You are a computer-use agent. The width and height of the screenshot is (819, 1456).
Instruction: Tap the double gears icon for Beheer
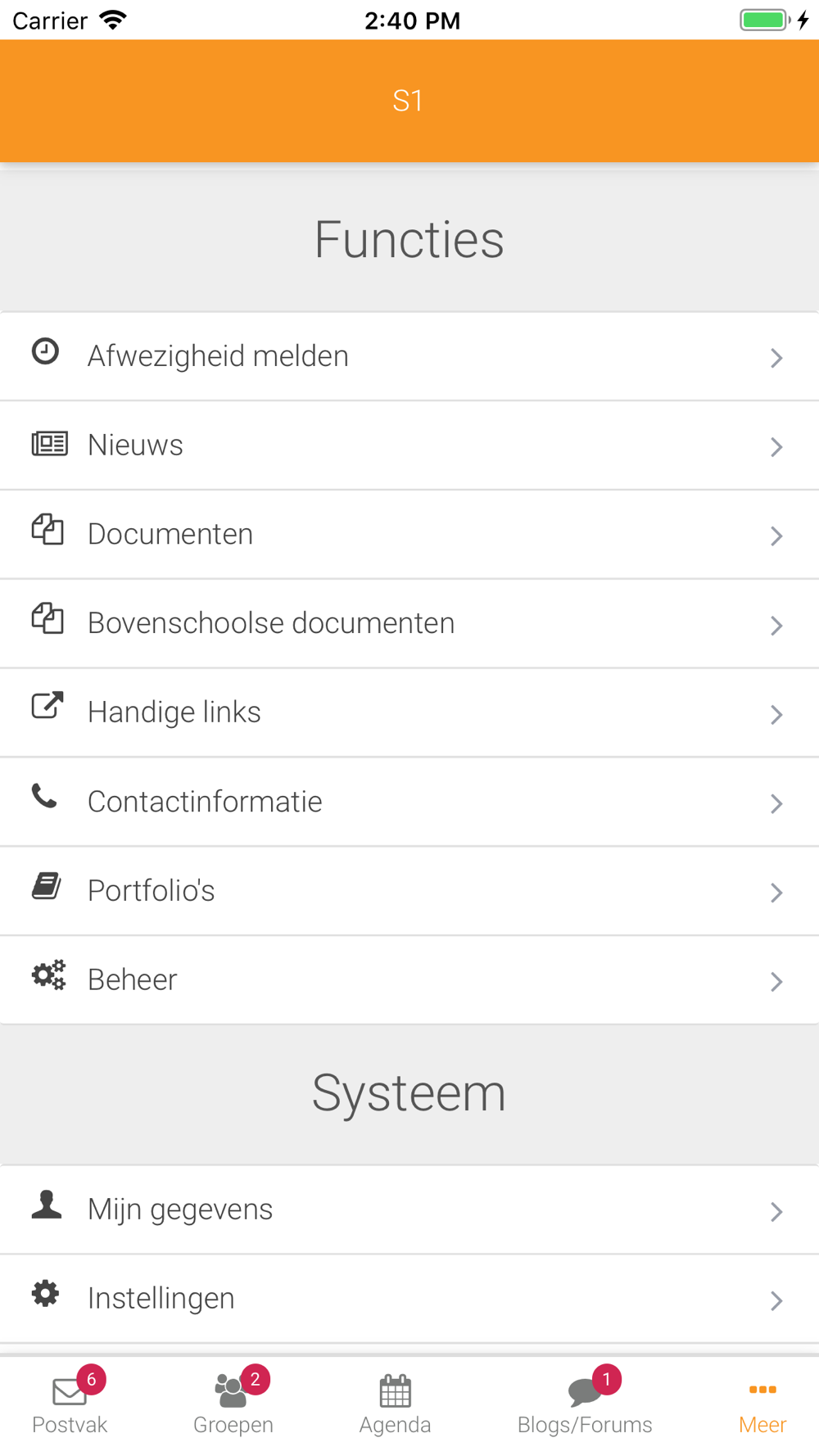(48, 974)
